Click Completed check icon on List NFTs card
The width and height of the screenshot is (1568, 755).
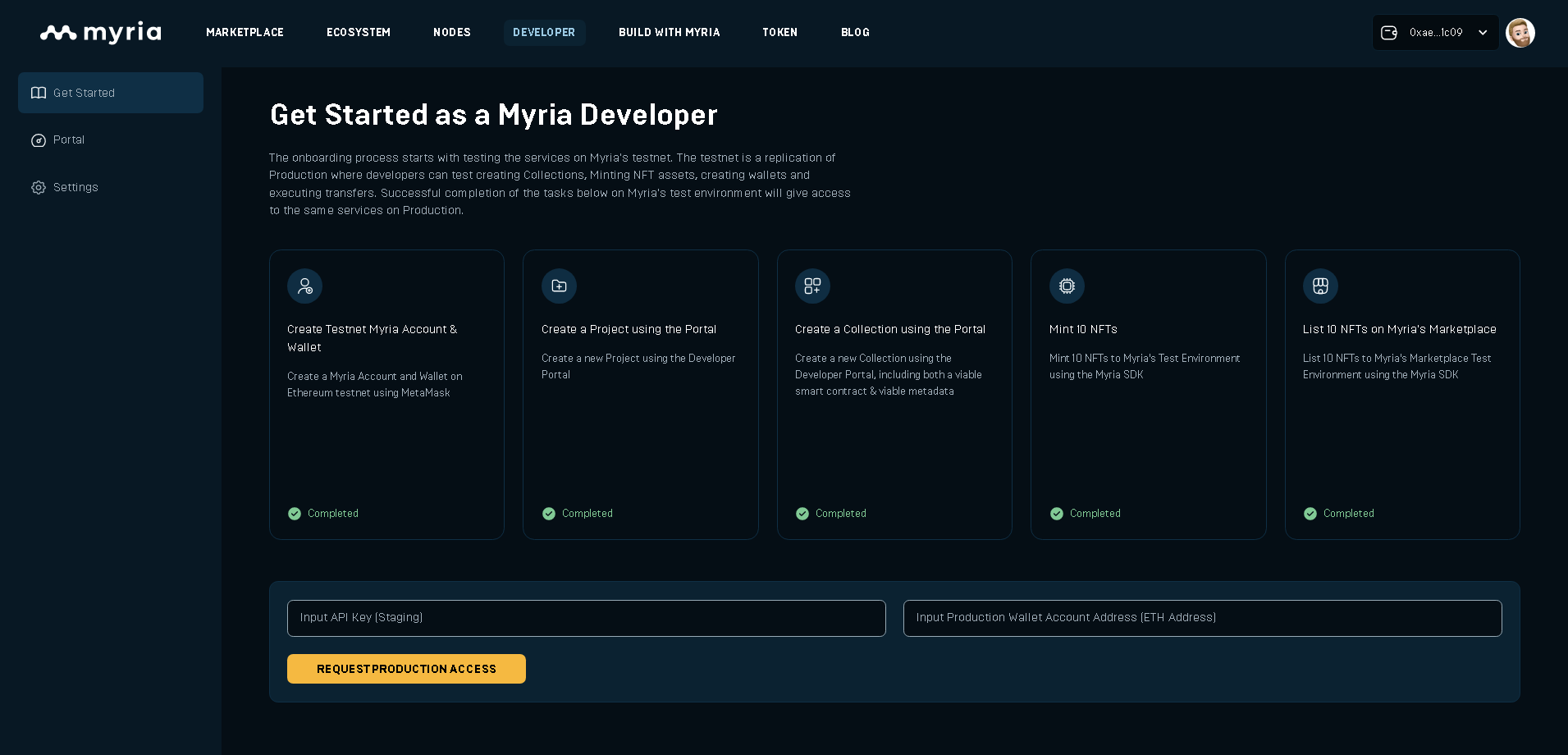(x=1310, y=514)
